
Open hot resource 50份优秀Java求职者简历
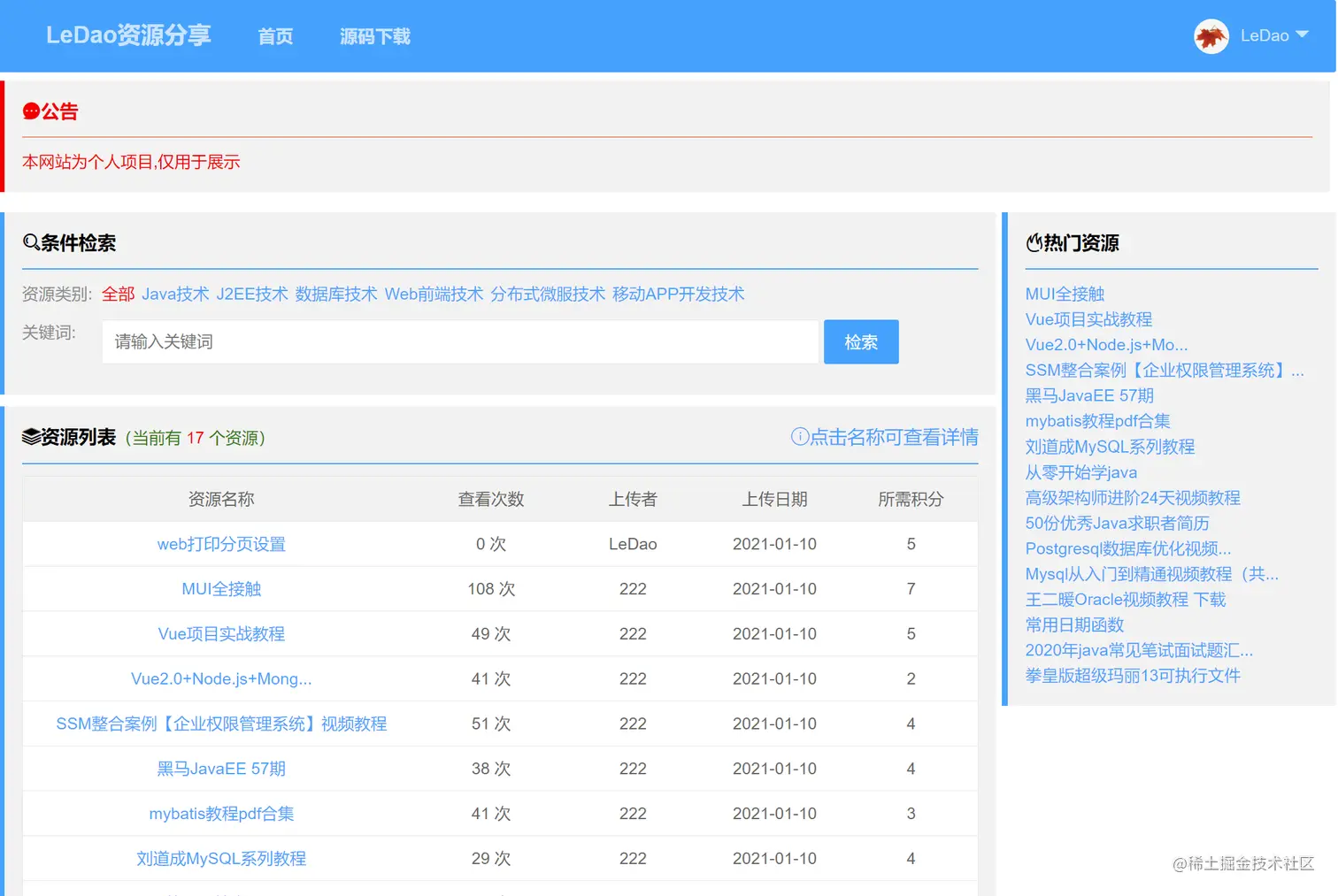click(1117, 524)
